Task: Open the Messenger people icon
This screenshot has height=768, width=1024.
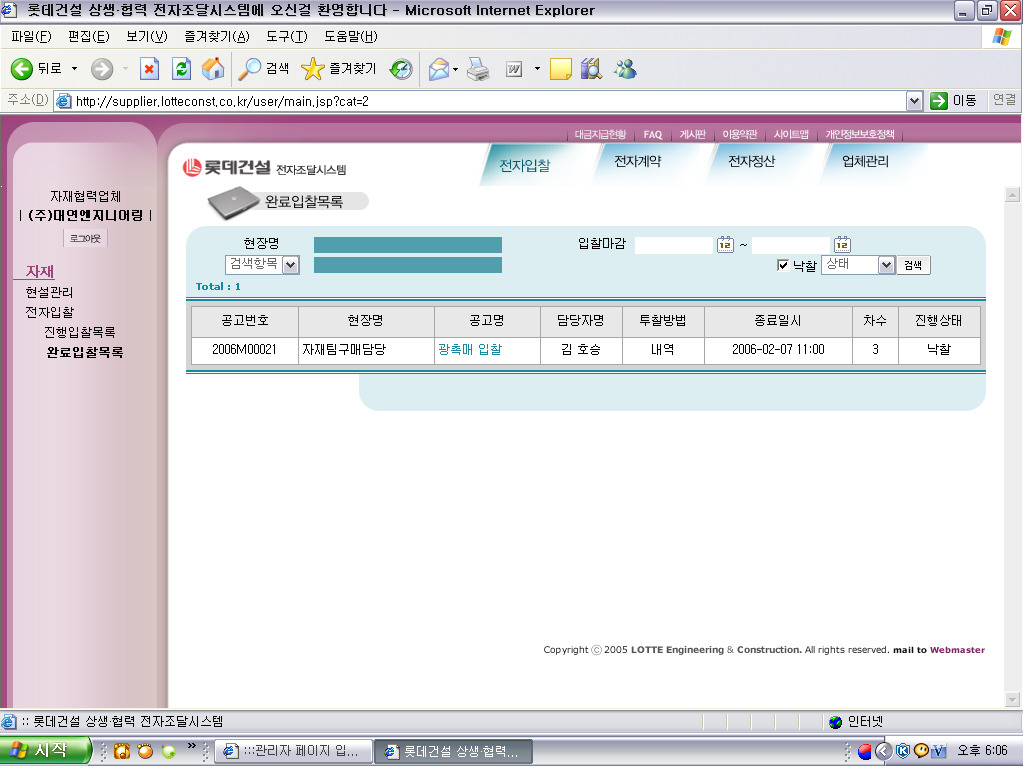Action: [625, 69]
